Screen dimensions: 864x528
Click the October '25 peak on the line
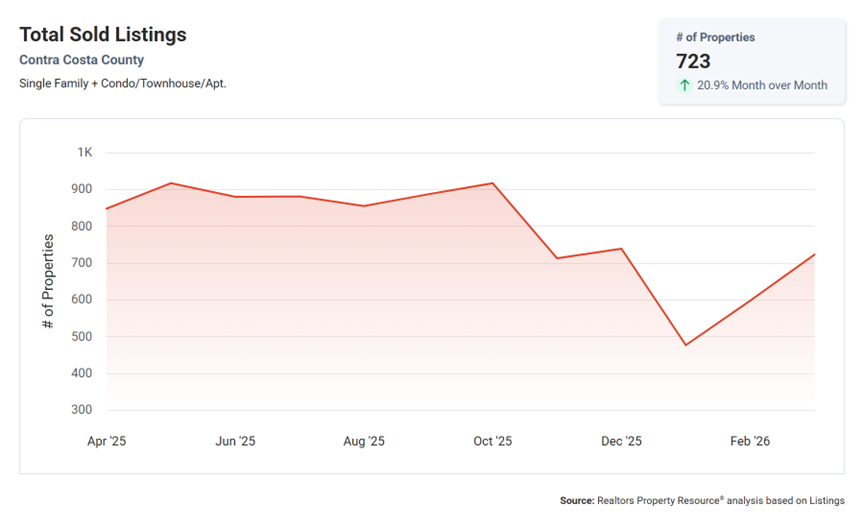point(492,183)
